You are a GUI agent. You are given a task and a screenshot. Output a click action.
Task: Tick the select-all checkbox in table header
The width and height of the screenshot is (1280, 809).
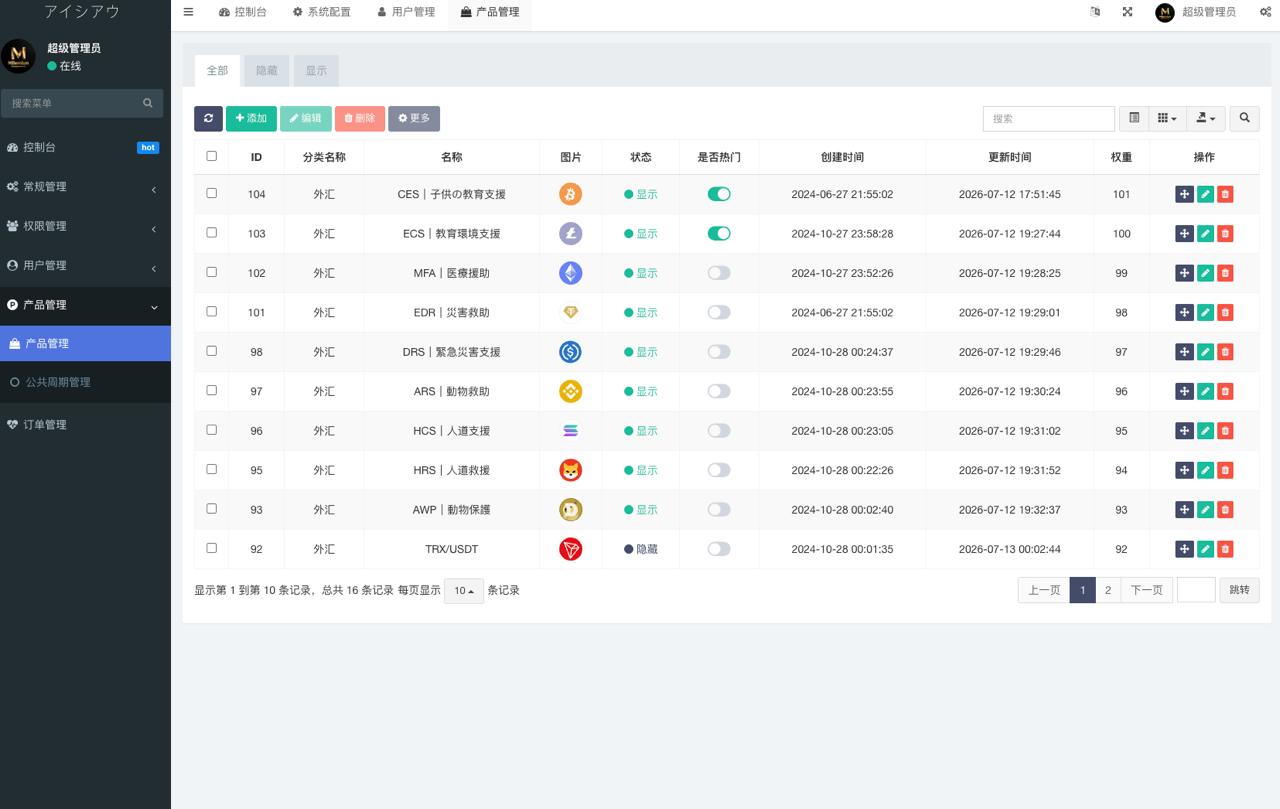coord(211,156)
